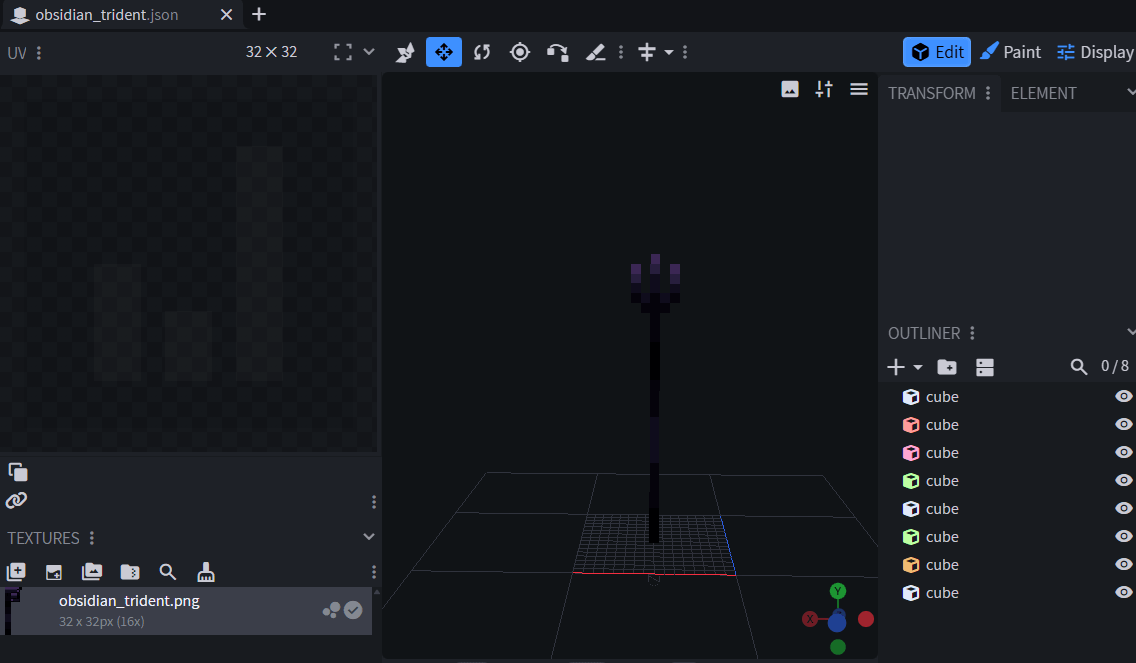The width and height of the screenshot is (1136, 663).
Task: Click the obsidian_trident.png texture name
Action: coord(129,601)
